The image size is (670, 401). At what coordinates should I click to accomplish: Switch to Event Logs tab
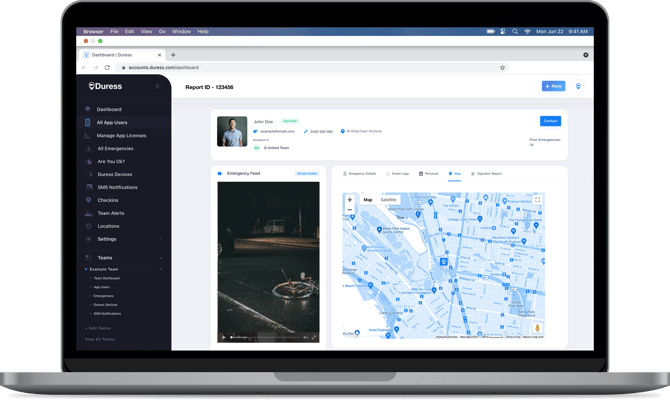pos(398,174)
